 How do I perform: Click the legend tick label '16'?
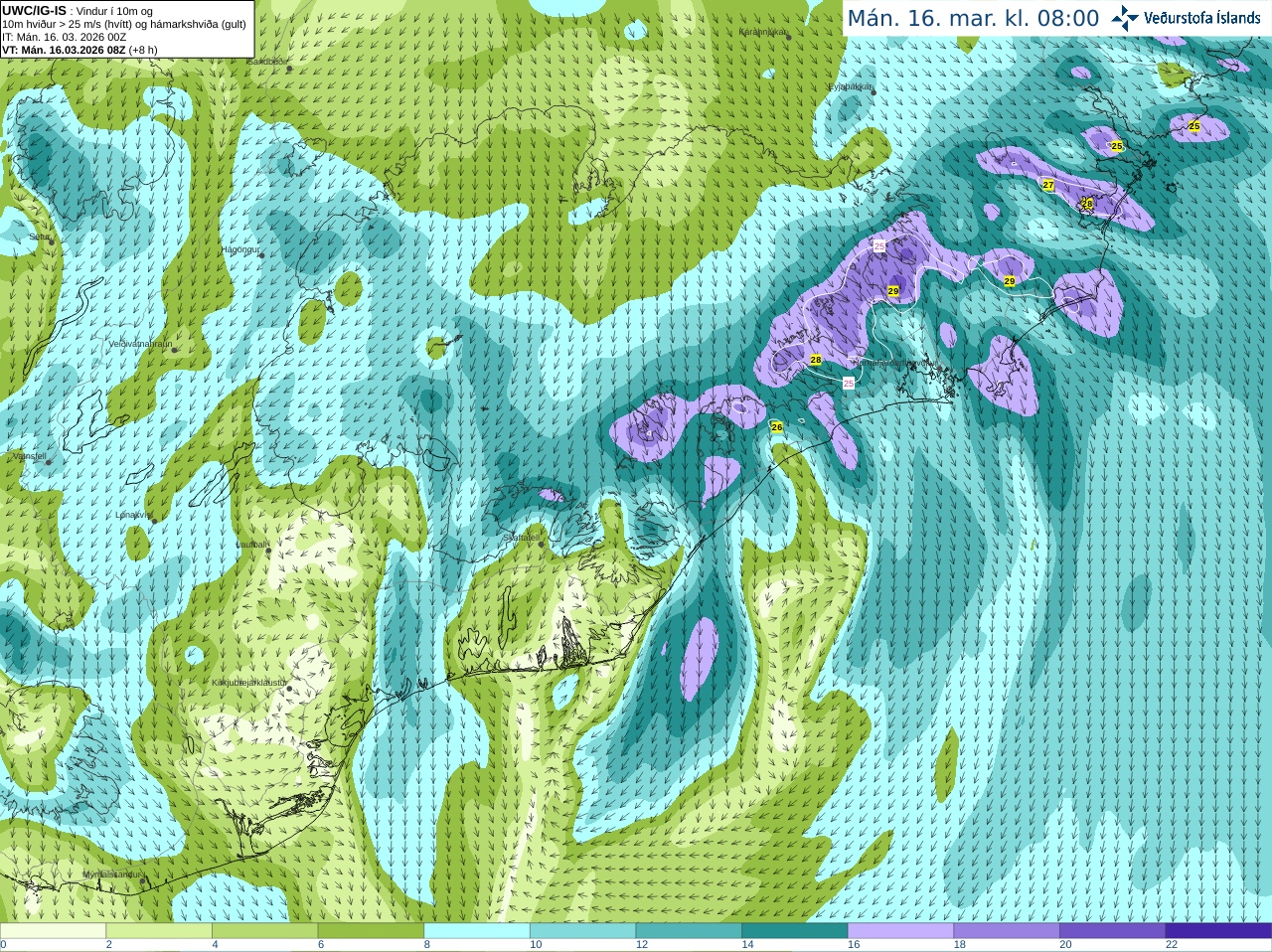pyautogui.click(x=854, y=945)
